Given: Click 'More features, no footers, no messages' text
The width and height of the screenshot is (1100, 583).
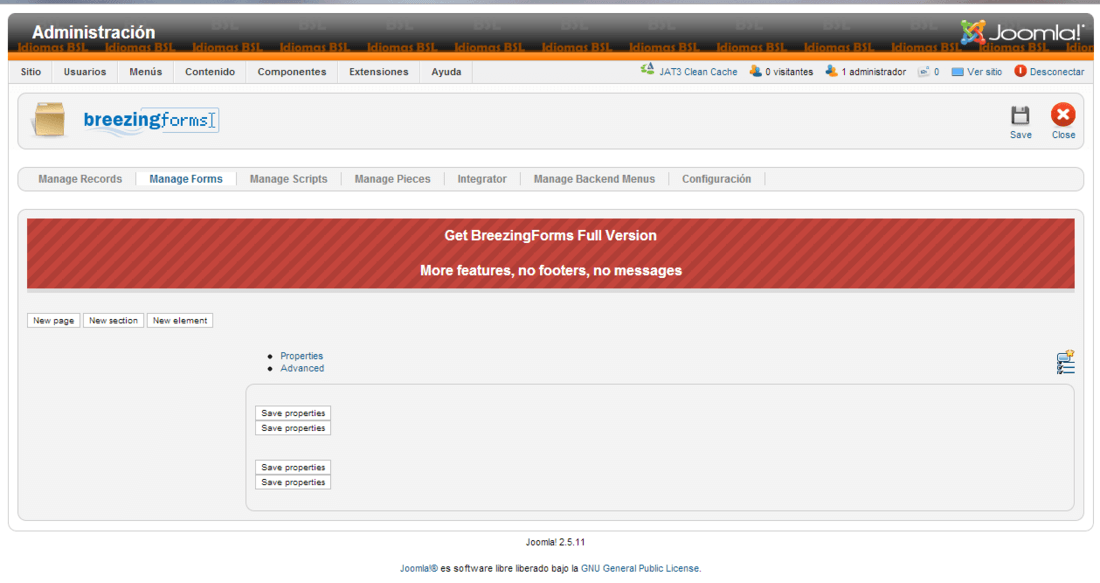Looking at the screenshot, I should point(551,271).
